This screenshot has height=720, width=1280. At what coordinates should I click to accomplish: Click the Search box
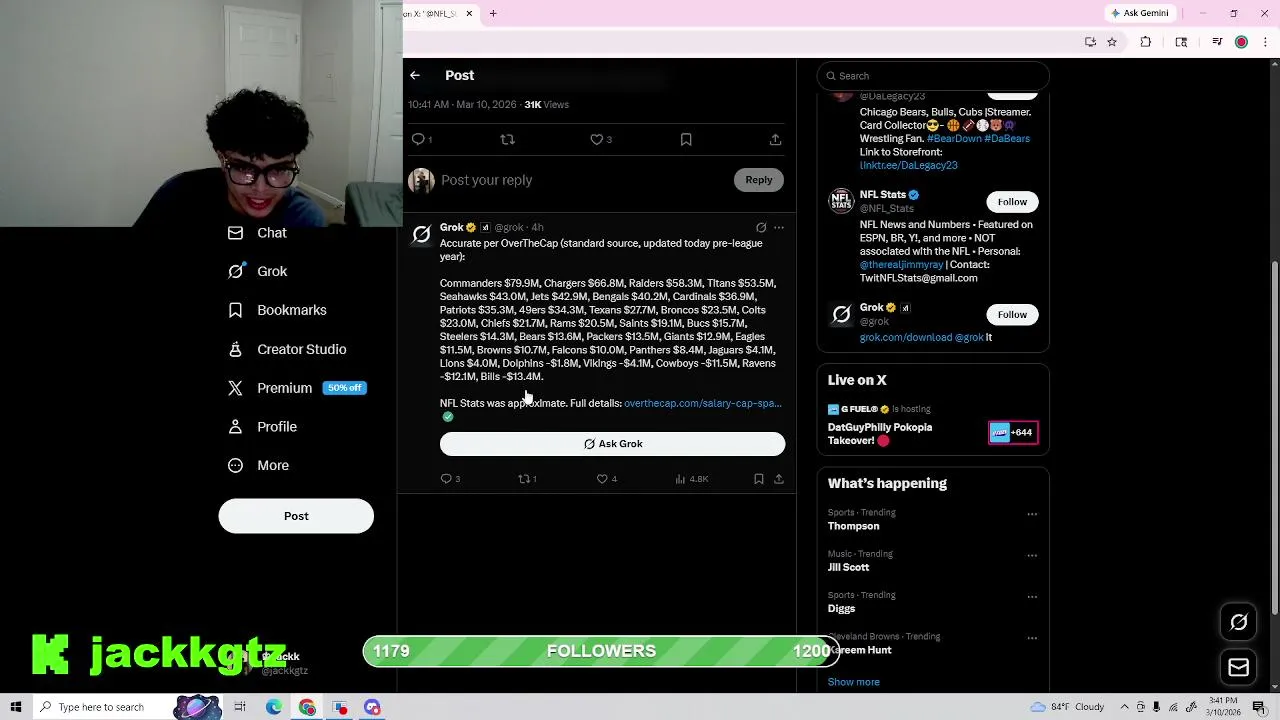pyautogui.click(x=933, y=76)
